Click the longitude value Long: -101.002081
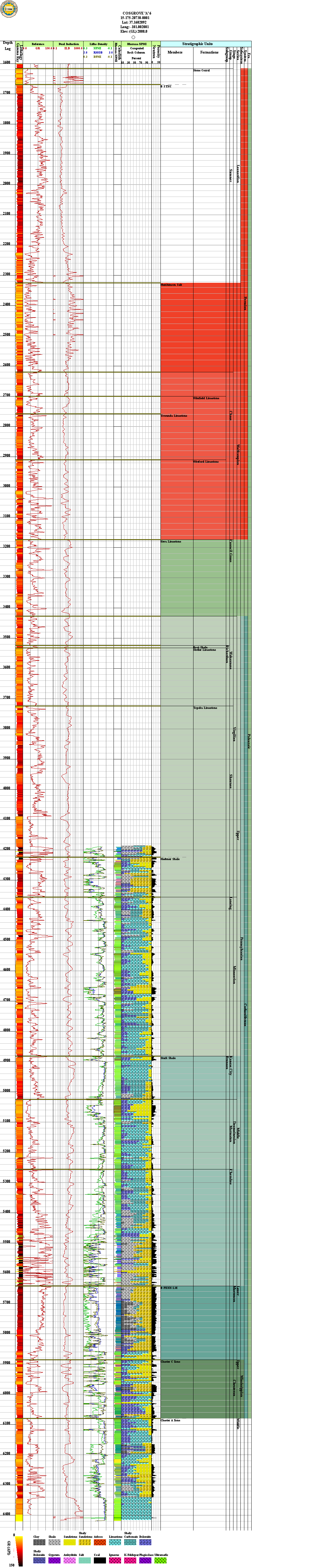 134,28
